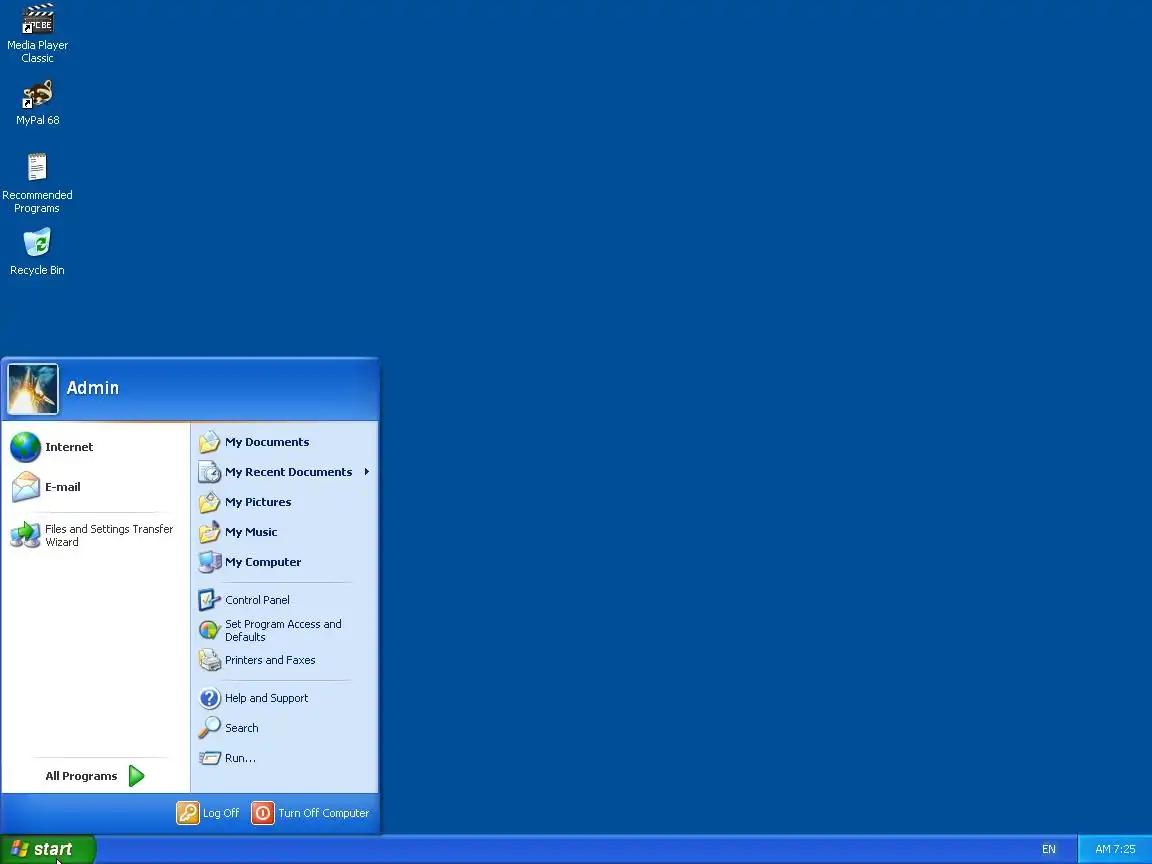Click All Programs label
The height and width of the screenshot is (864, 1152).
coord(82,776)
